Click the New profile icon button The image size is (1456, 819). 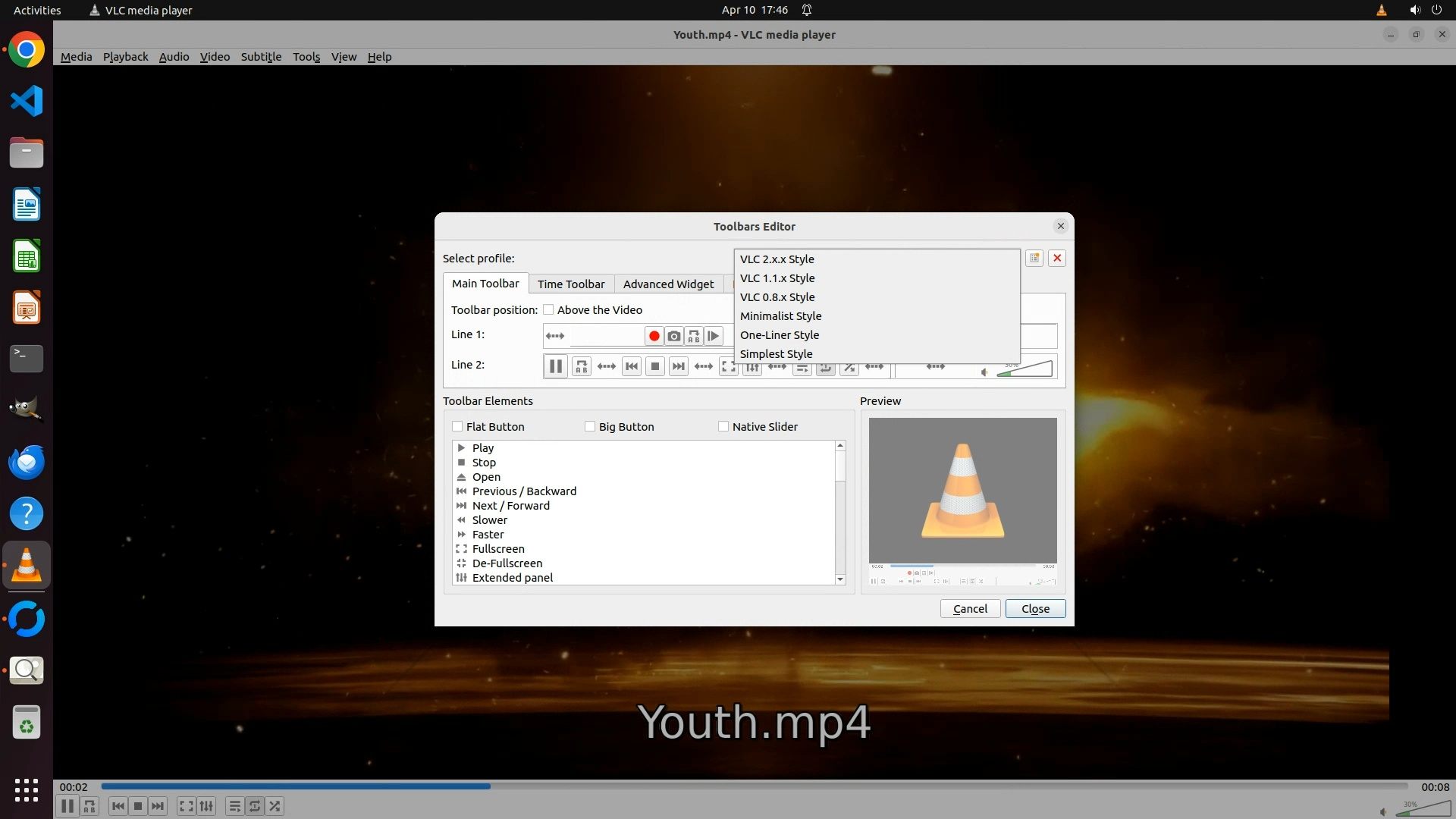(x=1034, y=259)
